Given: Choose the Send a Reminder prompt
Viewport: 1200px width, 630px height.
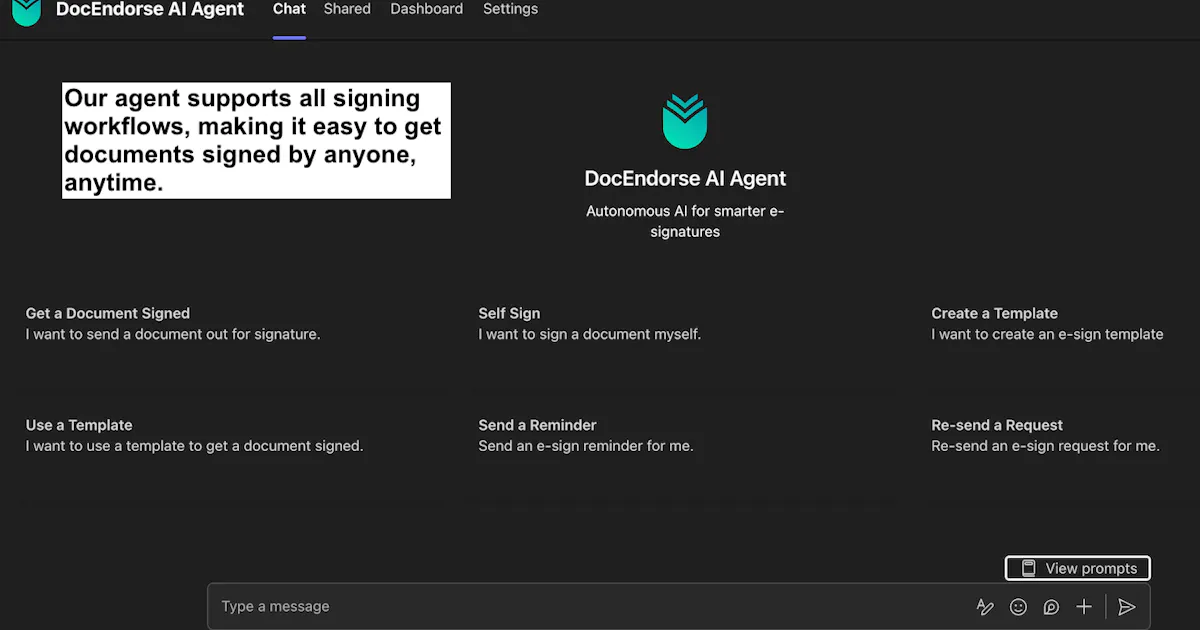Looking at the screenshot, I should [x=586, y=436].
